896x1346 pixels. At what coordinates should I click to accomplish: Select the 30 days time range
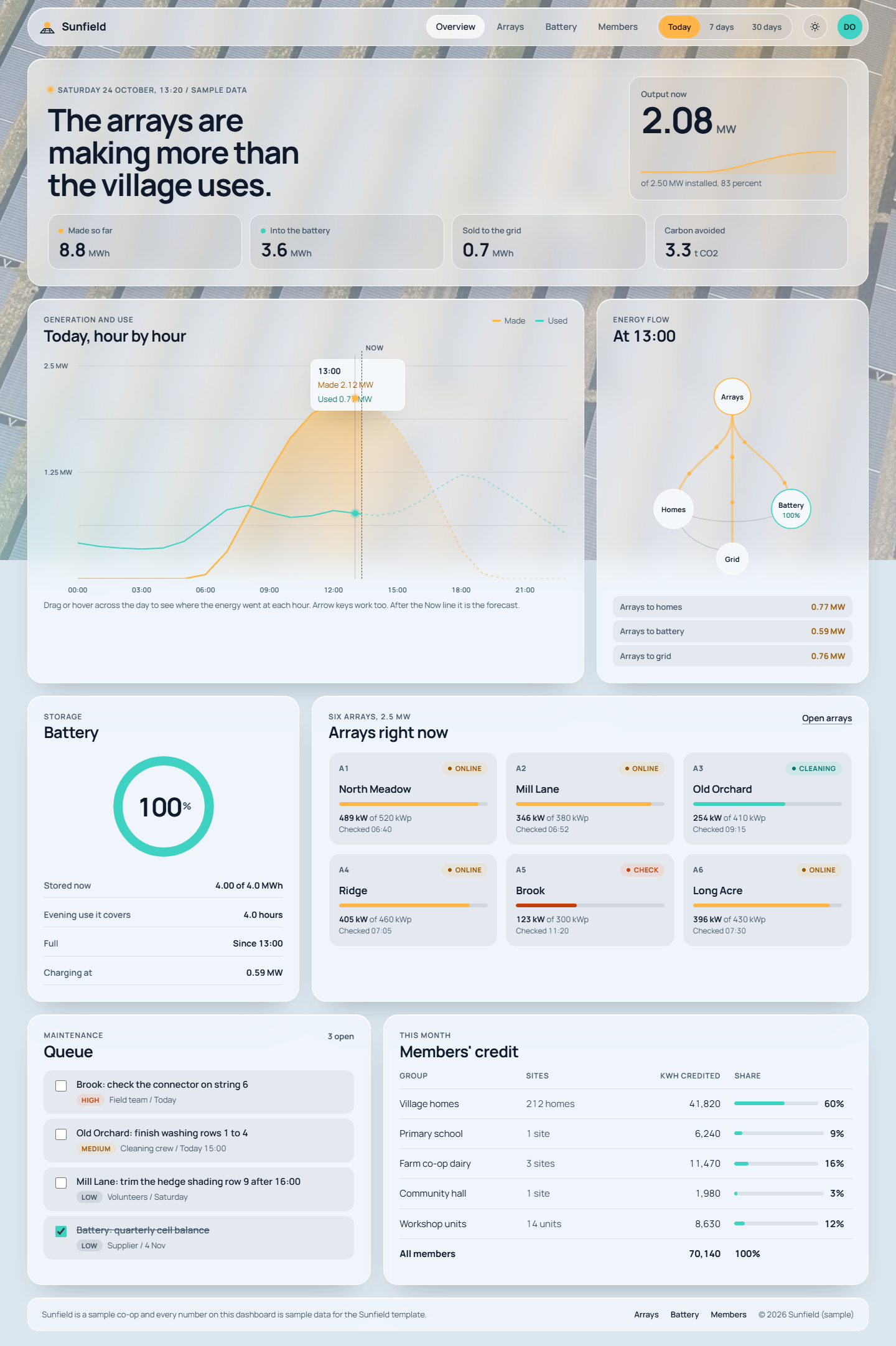coord(767,27)
